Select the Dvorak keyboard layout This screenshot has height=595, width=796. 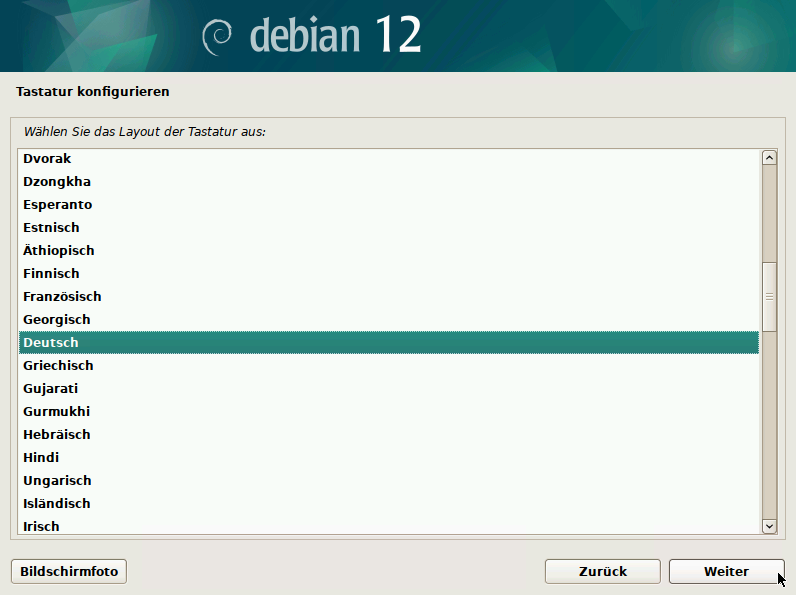(x=389, y=158)
